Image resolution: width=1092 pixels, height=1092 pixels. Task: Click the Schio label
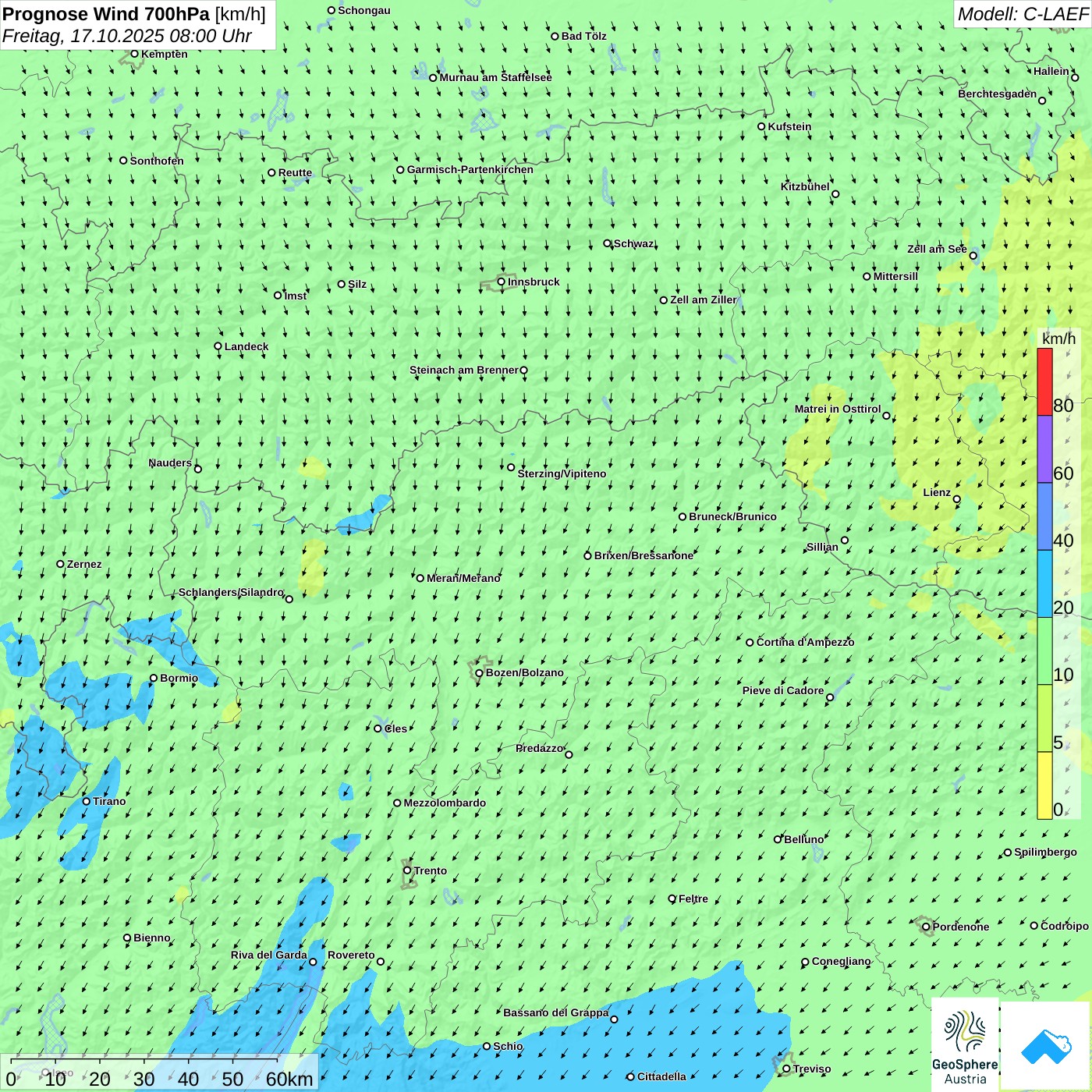tap(508, 1046)
